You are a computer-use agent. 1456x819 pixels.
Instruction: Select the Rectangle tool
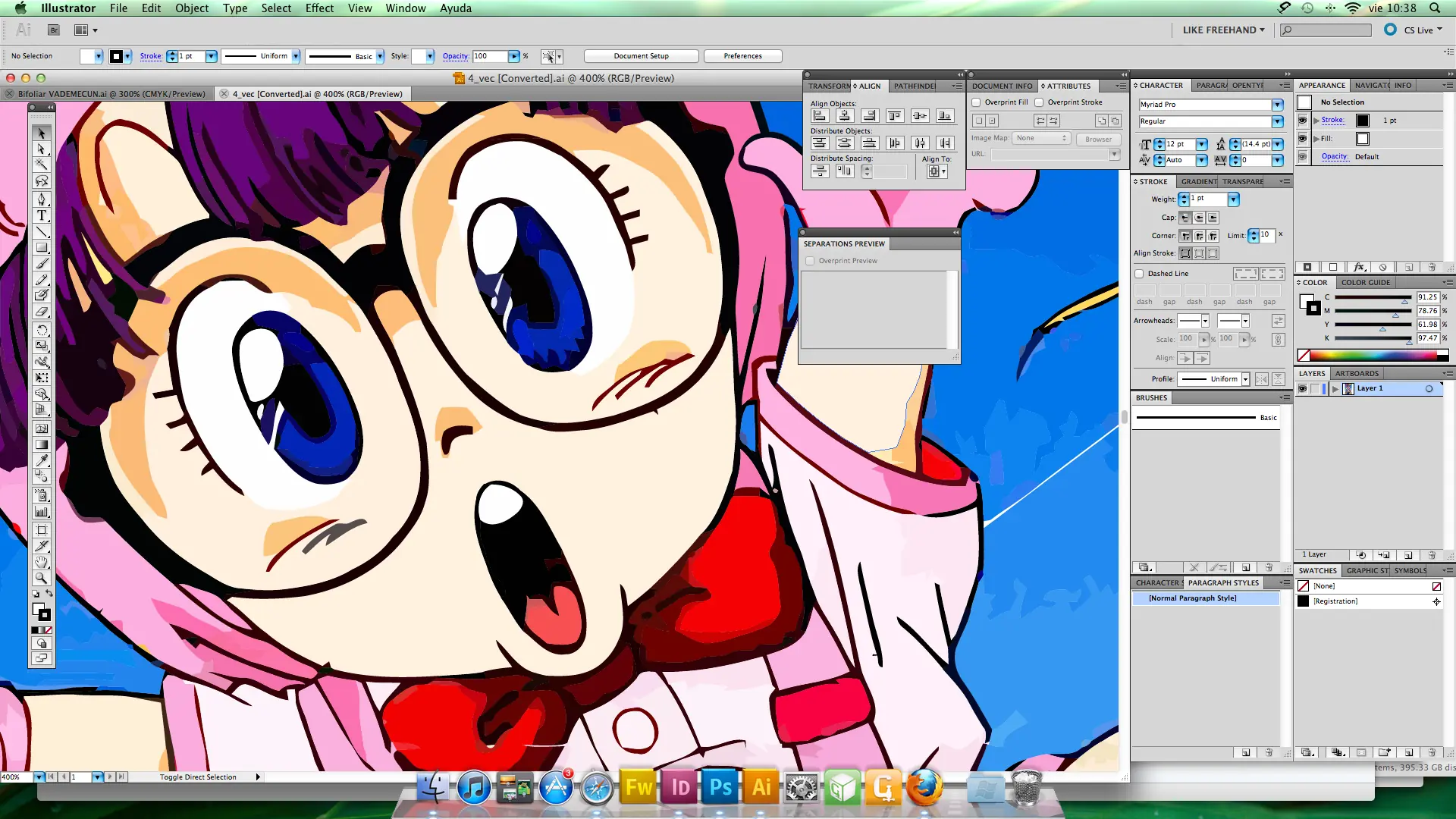[42, 247]
